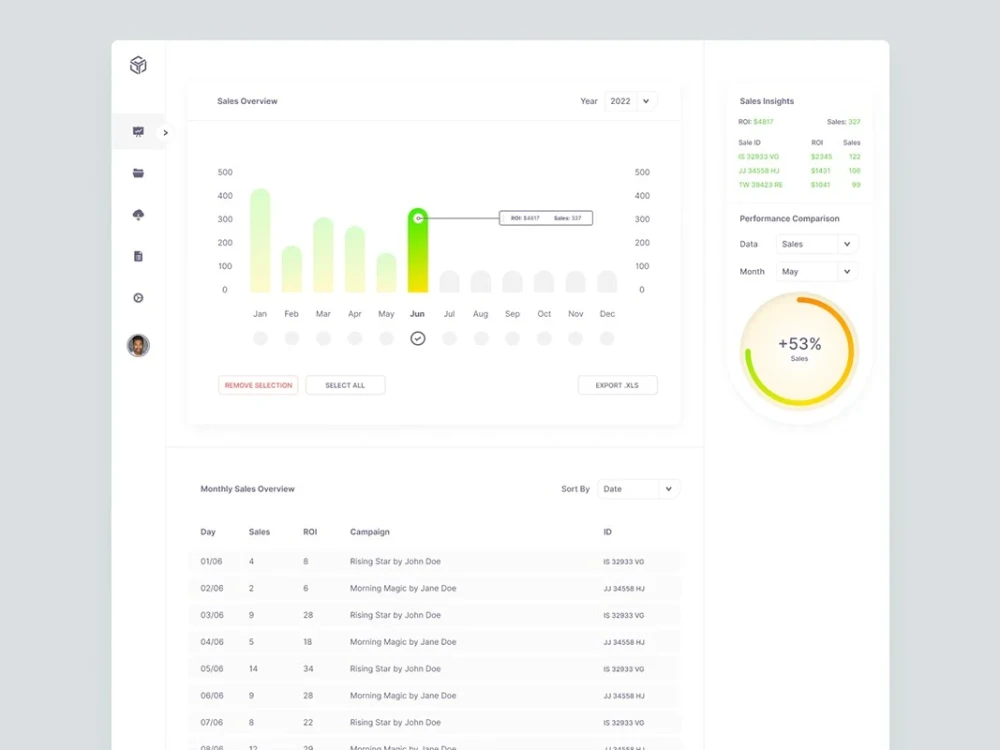Viewport: 1000px width, 750px height.
Task: Toggle the Mar month selection circle
Action: click(323, 338)
